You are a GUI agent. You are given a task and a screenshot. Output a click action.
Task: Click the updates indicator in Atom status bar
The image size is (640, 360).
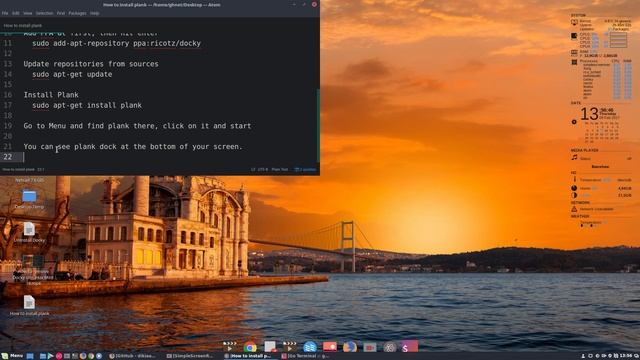[305, 169]
